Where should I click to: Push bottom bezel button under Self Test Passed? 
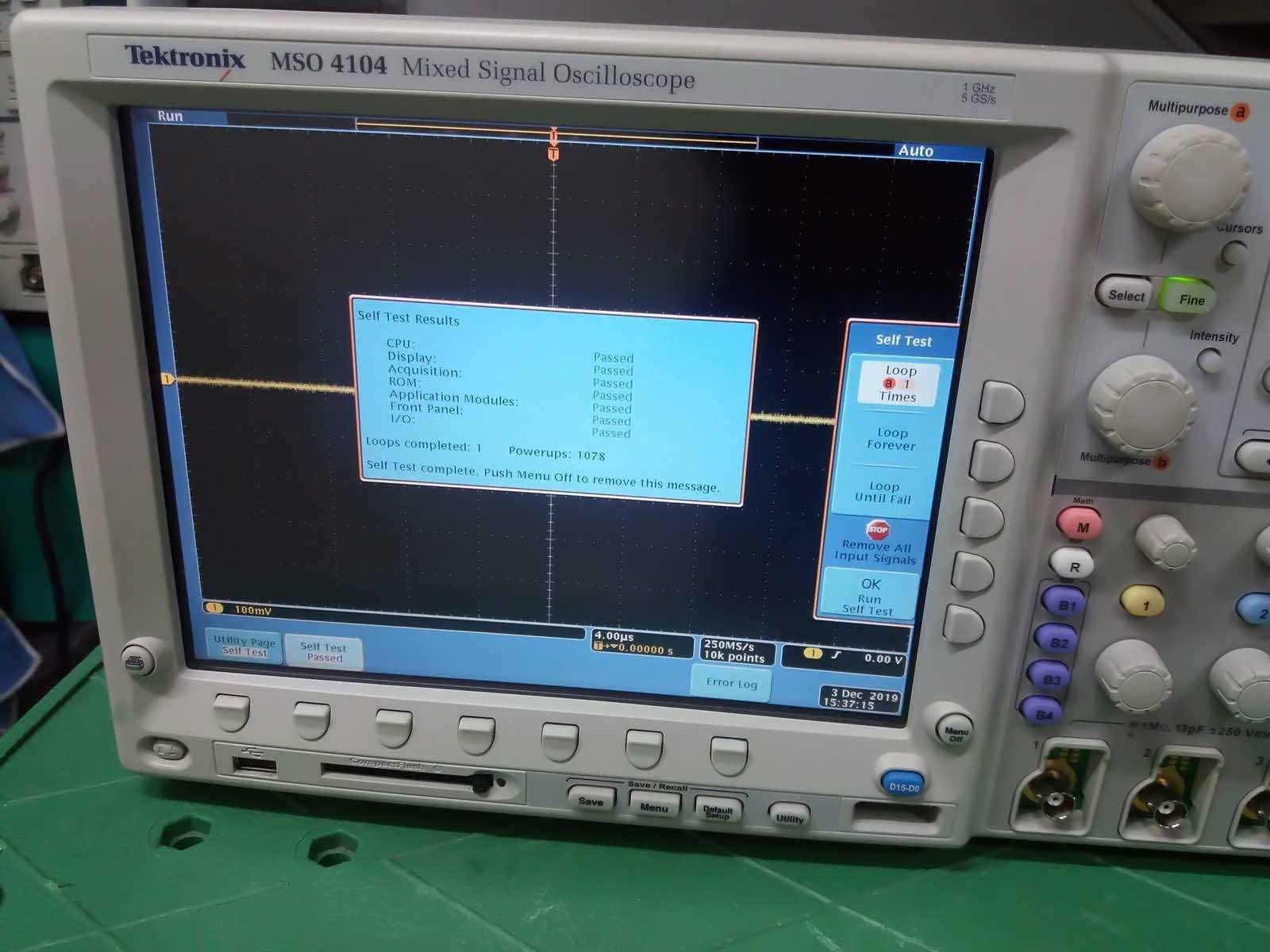(x=312, y=720)
